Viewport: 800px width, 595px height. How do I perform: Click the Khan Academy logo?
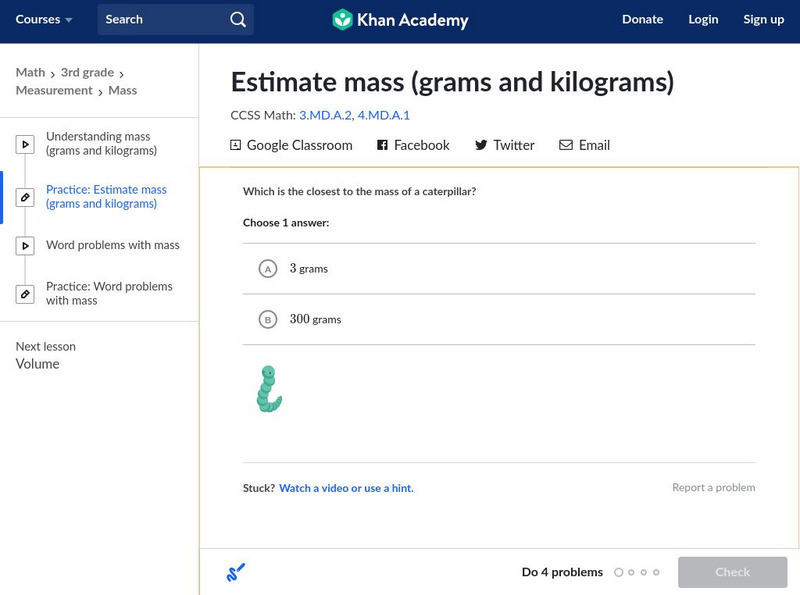(400, 20)
